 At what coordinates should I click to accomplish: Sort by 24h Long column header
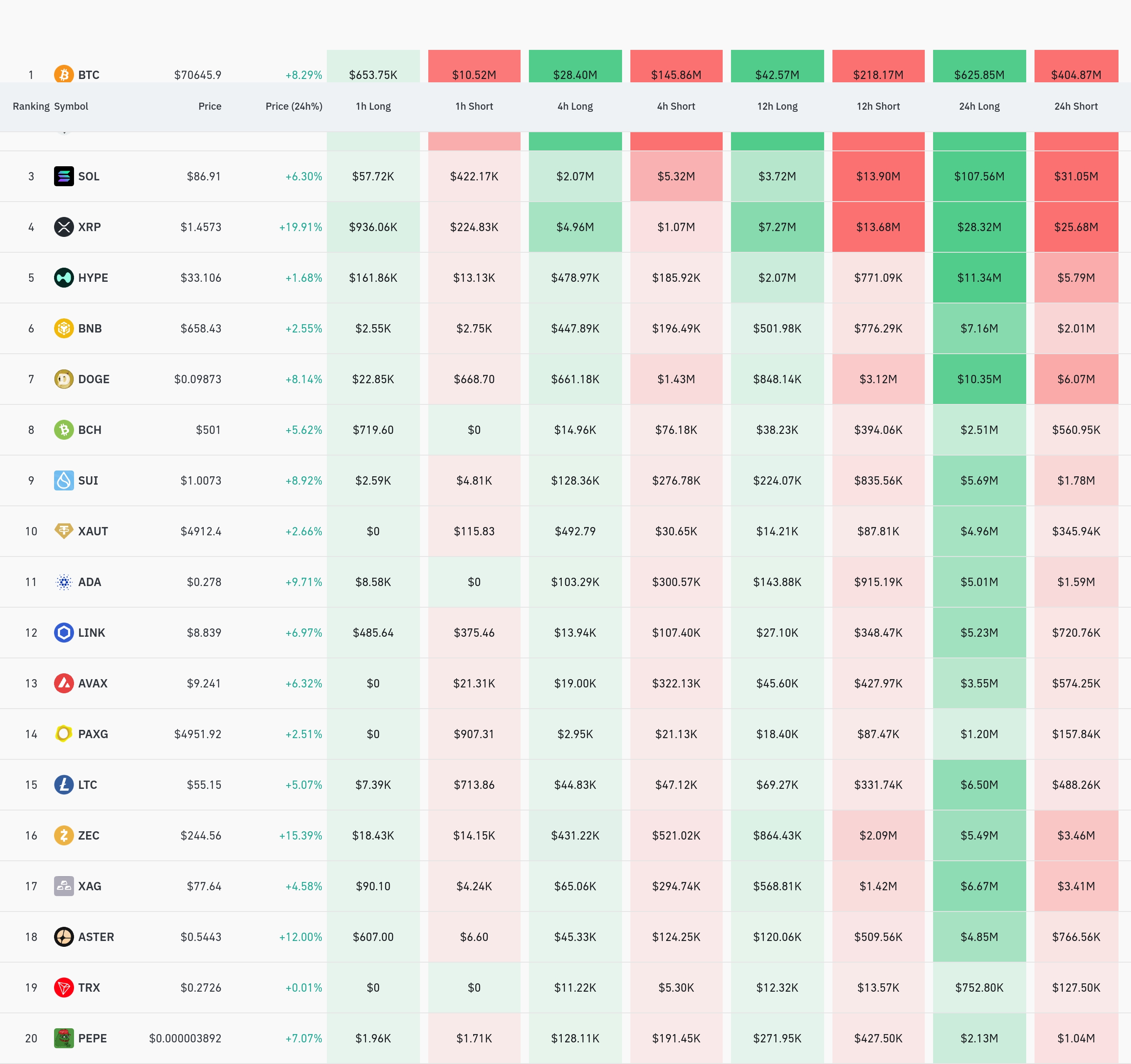(x=978, y=106)
